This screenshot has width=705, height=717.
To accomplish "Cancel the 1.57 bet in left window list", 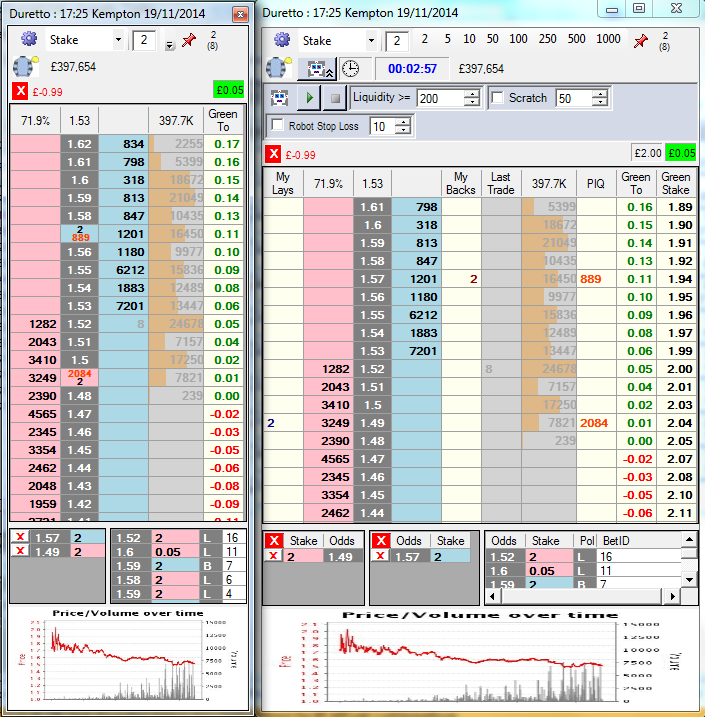I will tap(21, 537).
